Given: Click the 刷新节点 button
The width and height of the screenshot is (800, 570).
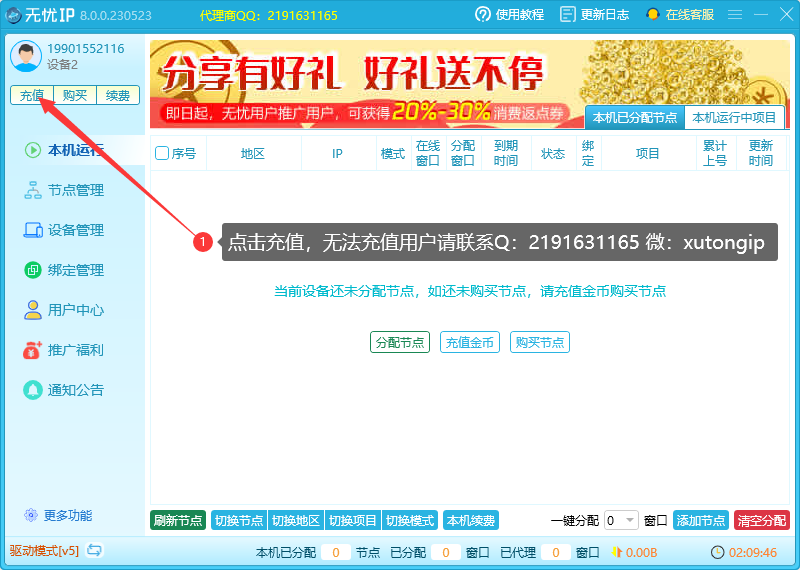Looking at the screenshot, I should click(178, 521).
